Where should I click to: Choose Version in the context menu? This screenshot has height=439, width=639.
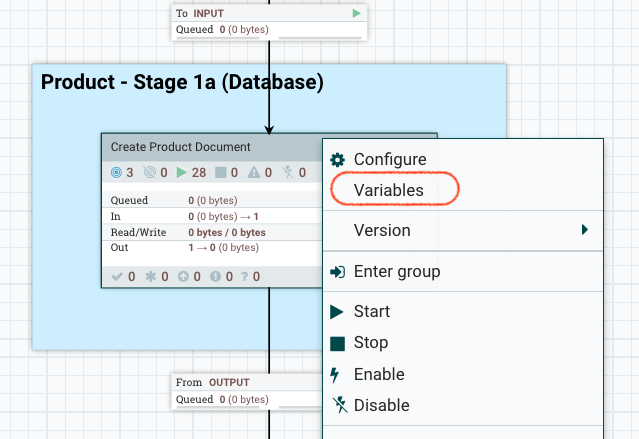point(382,230)
